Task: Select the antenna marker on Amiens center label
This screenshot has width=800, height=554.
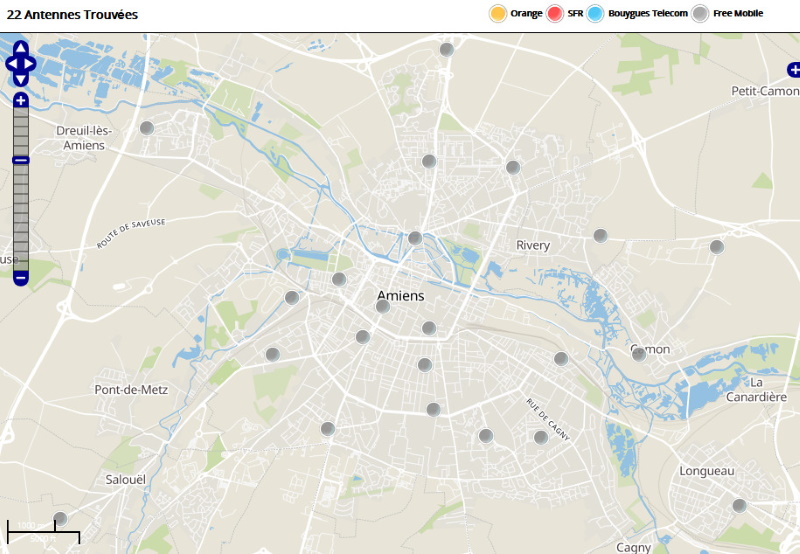Action: click(382, 306)
